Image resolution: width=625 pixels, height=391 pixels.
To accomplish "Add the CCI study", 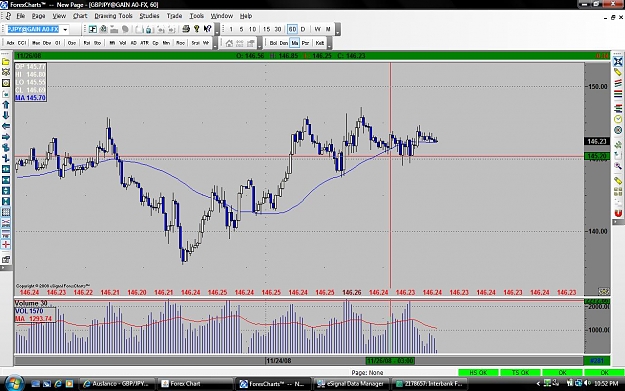I will coord(22,43).
